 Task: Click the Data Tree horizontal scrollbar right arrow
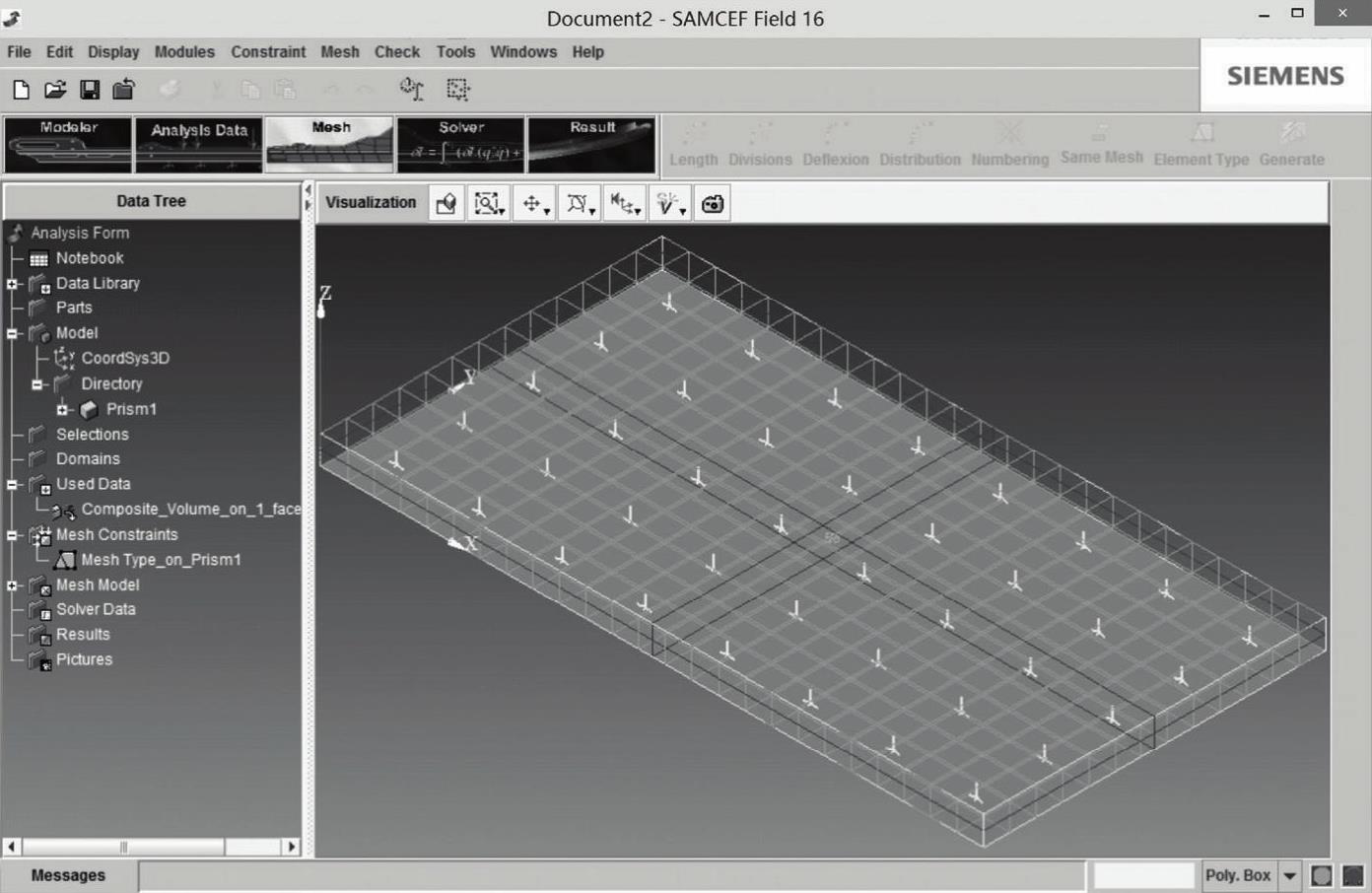pyautogui.click(x=291, y=847)
